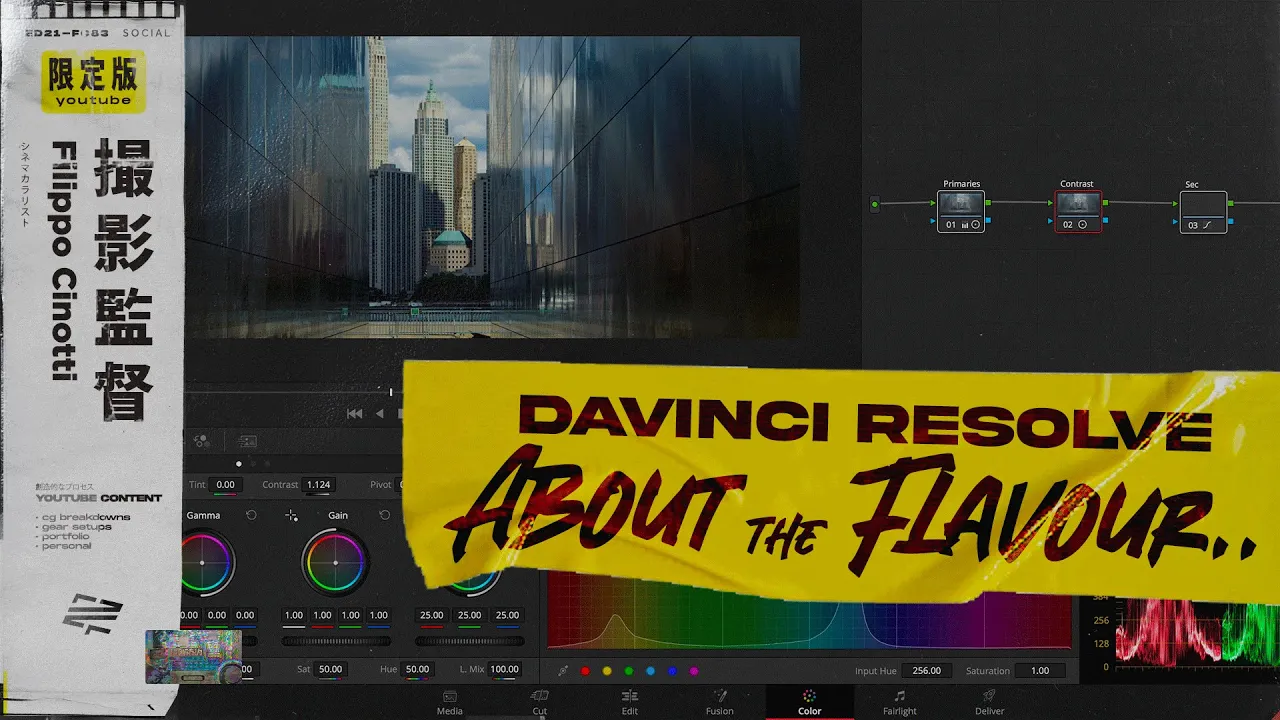Reset the Gamma color wheel
The width and height of the screenshot is (1280, 720).
(251, 515)
